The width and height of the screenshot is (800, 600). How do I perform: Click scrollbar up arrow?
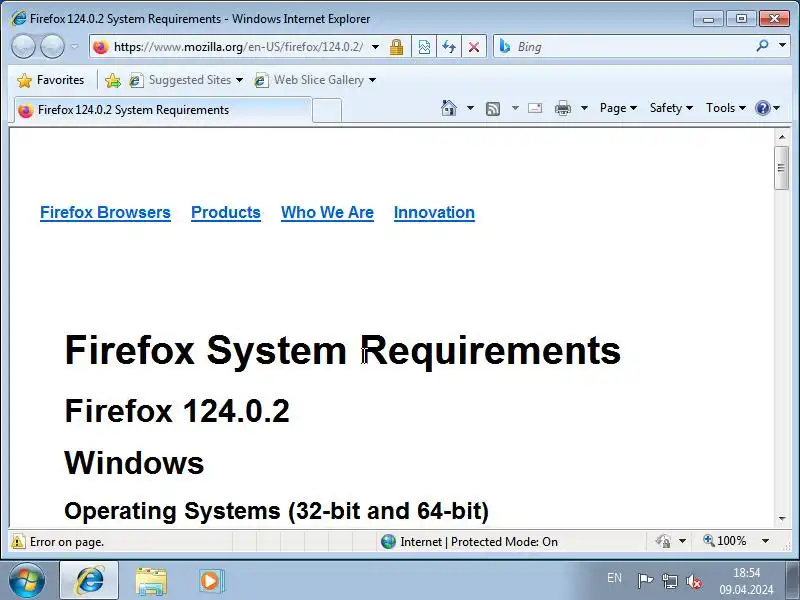[782, 137]
